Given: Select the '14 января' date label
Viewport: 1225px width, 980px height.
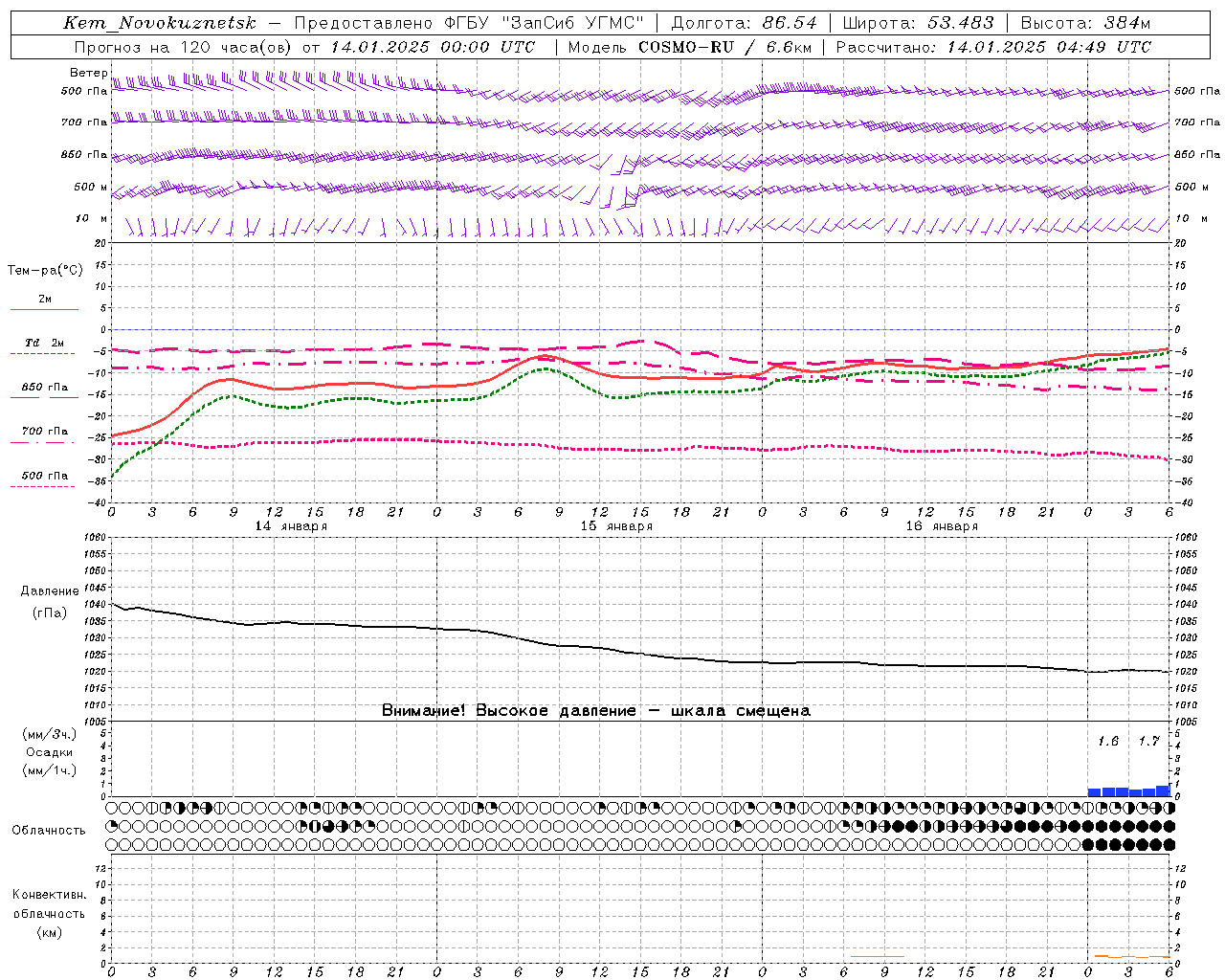Looking at the screenshot, I should point(291,526).
